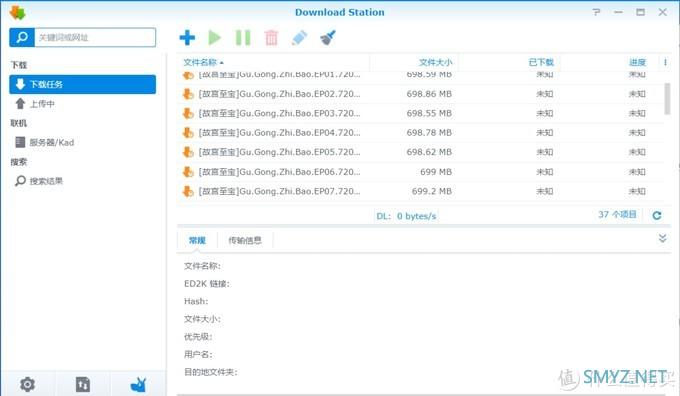Screen dimensions: 680x396
Task: Select the Gu.Gong.Zhi.Bao.EP04 download row
Action: coord(421,133)
